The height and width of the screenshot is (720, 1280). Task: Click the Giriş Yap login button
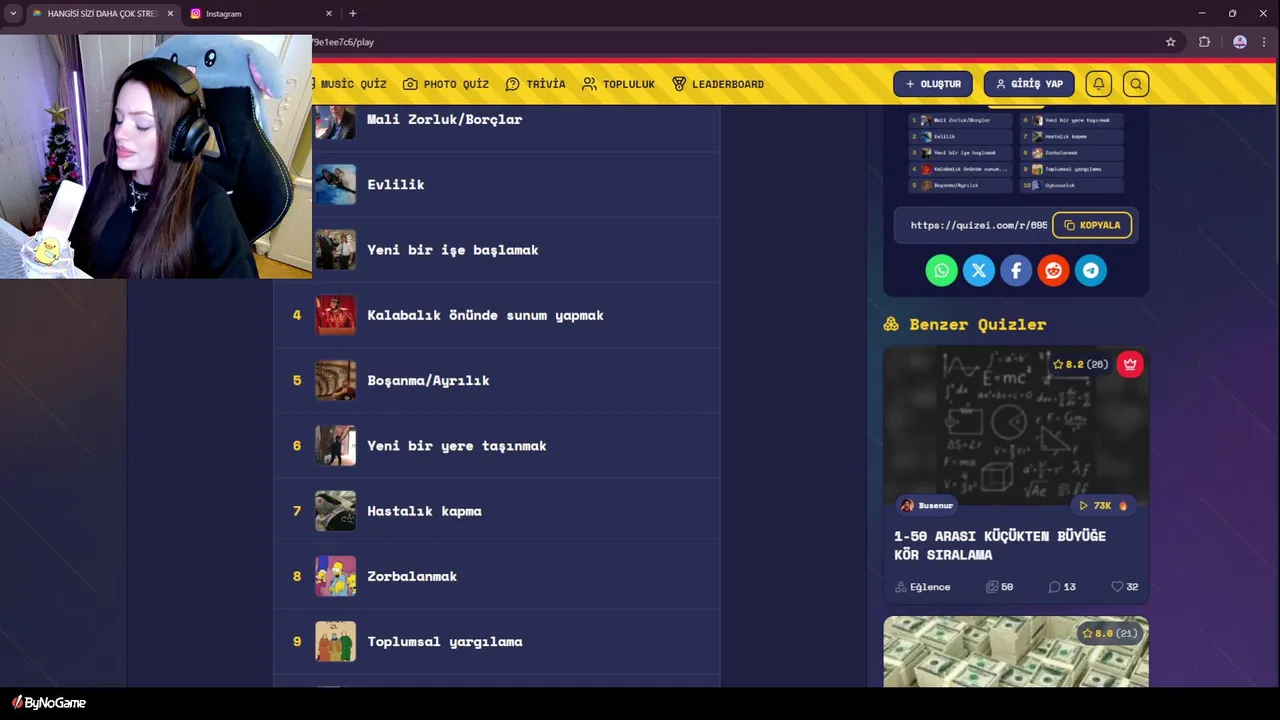click(1029, 84)
